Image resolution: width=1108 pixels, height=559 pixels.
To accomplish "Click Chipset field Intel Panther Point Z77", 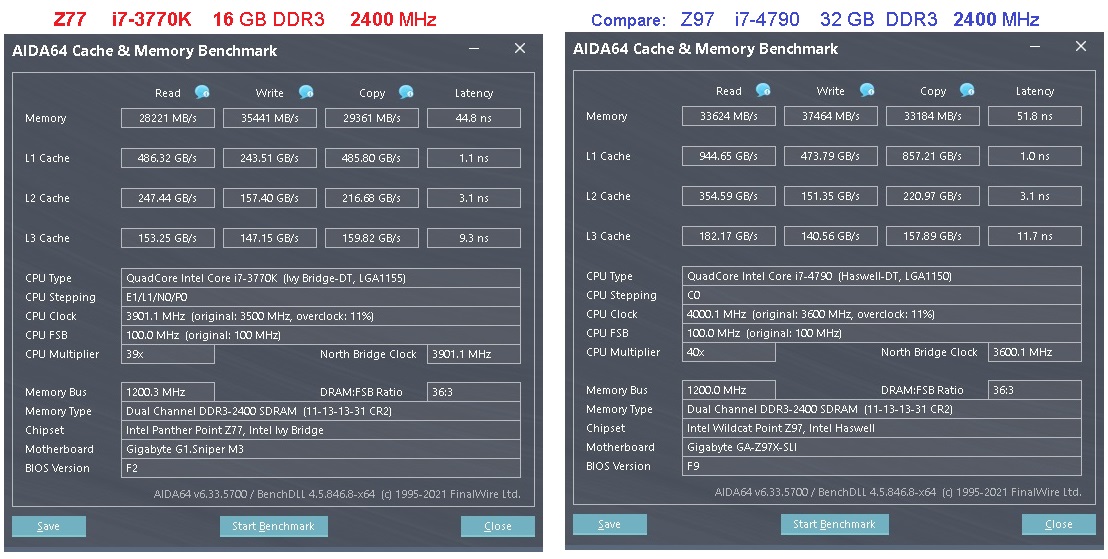I will point(321,430).
